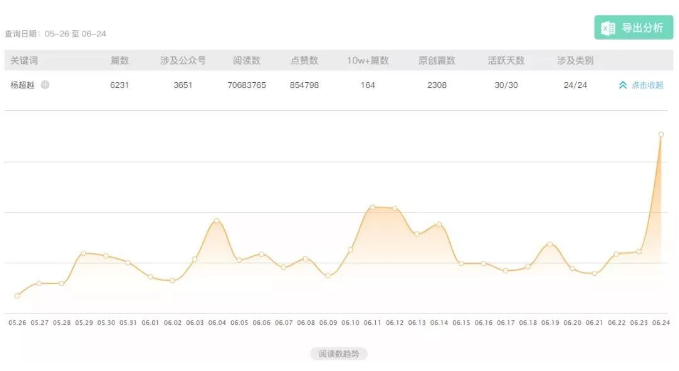Click the 涉及类别 column header
The width and height of the screenshot is (679, 371).
[x=575, y=61]
